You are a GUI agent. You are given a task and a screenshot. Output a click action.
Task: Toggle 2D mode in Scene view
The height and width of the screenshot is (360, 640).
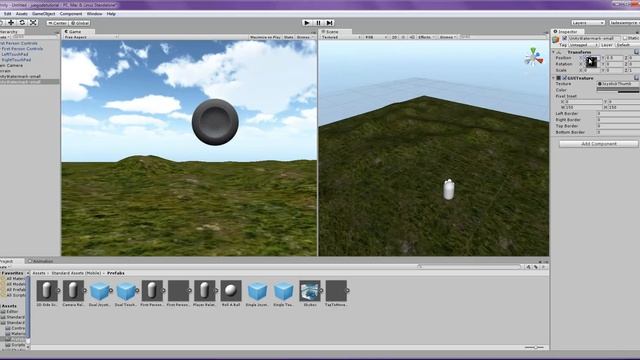click(394, 37)
